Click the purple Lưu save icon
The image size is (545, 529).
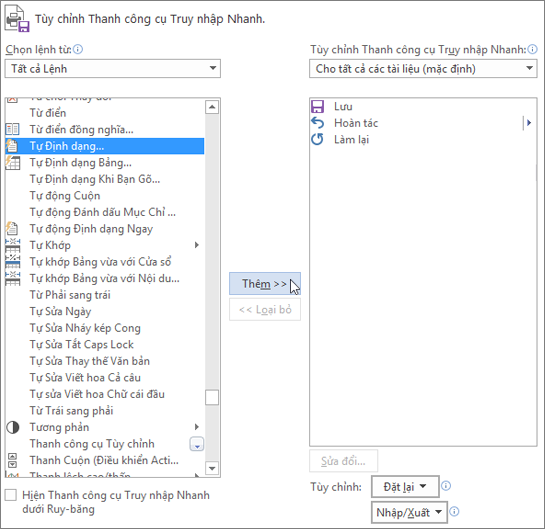point(317,106)
